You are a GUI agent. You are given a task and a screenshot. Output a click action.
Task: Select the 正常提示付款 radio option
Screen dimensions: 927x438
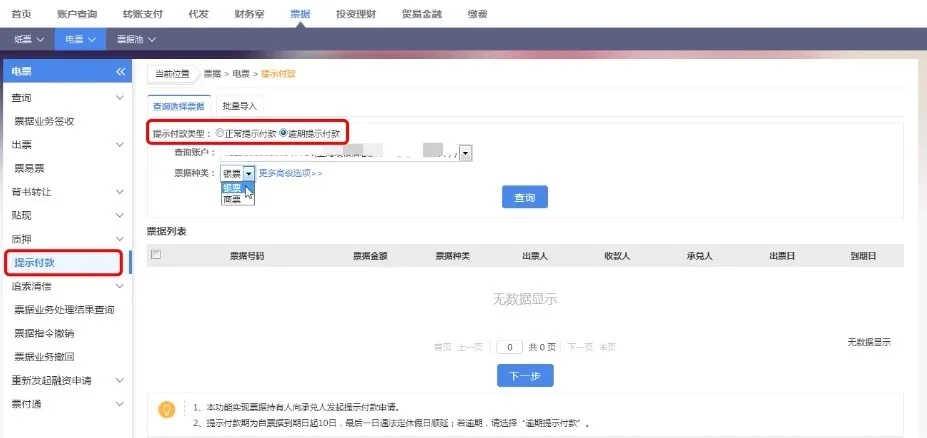coord(220,134)
